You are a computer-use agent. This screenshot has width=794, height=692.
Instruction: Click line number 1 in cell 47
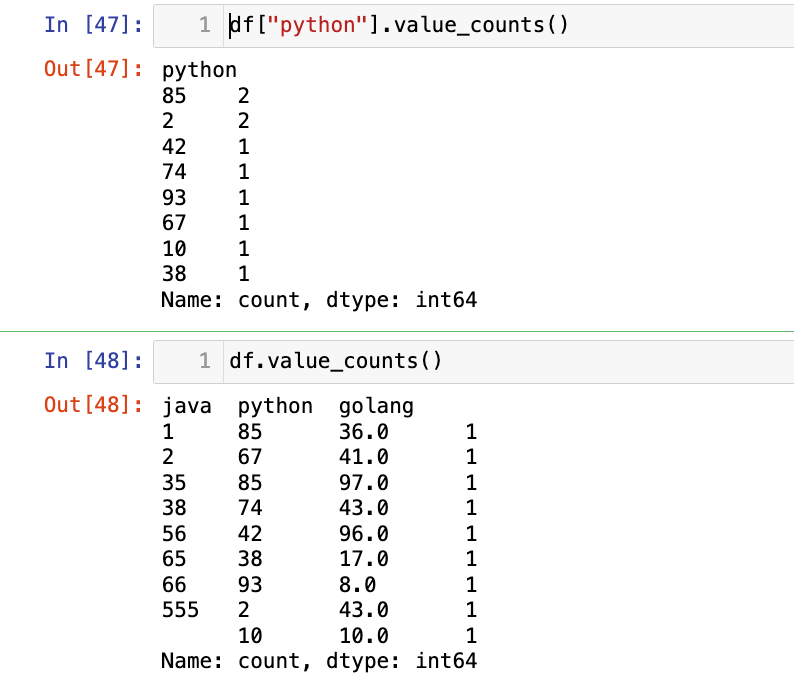coord(204,26)
